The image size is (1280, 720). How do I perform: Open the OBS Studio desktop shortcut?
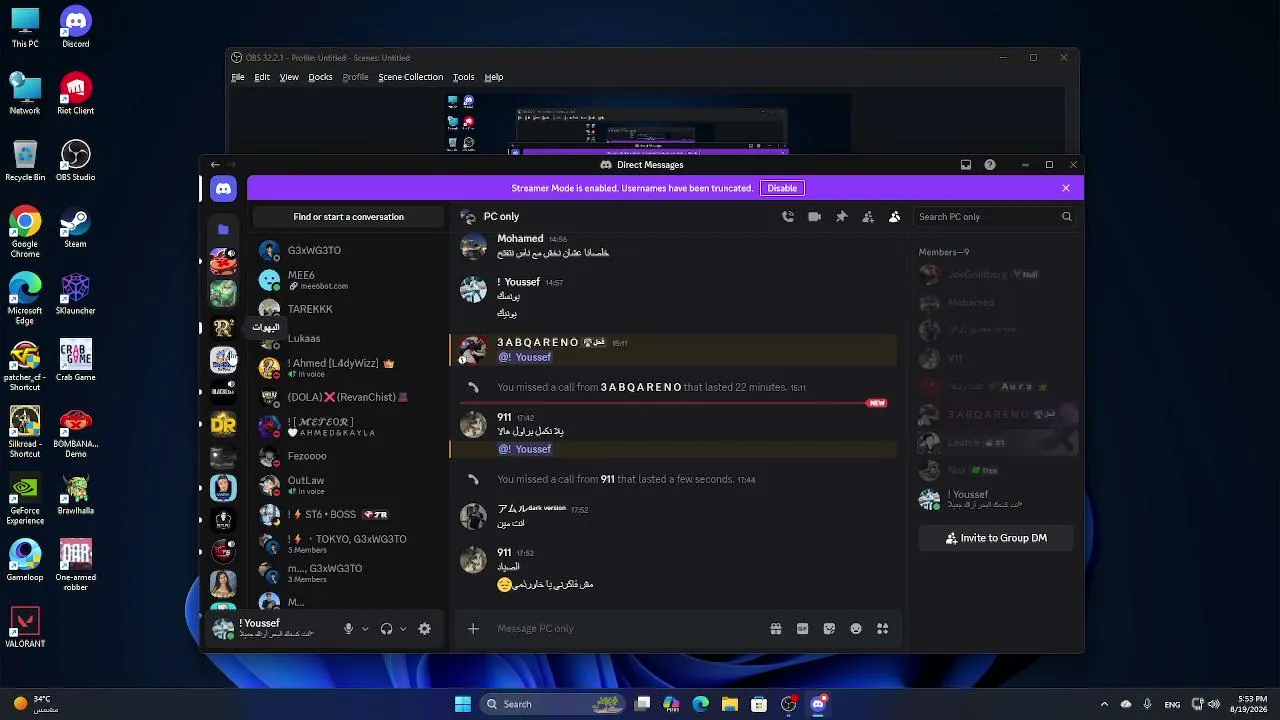[75, 160]
